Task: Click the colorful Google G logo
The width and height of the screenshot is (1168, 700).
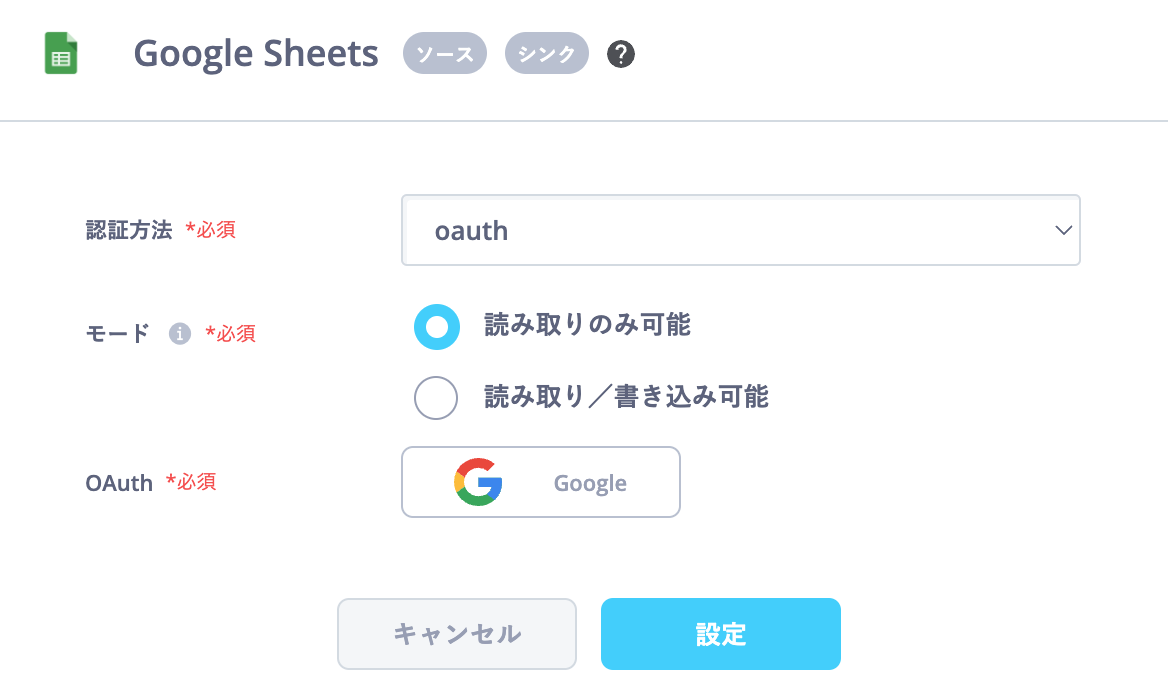Action: click(478, 482)
